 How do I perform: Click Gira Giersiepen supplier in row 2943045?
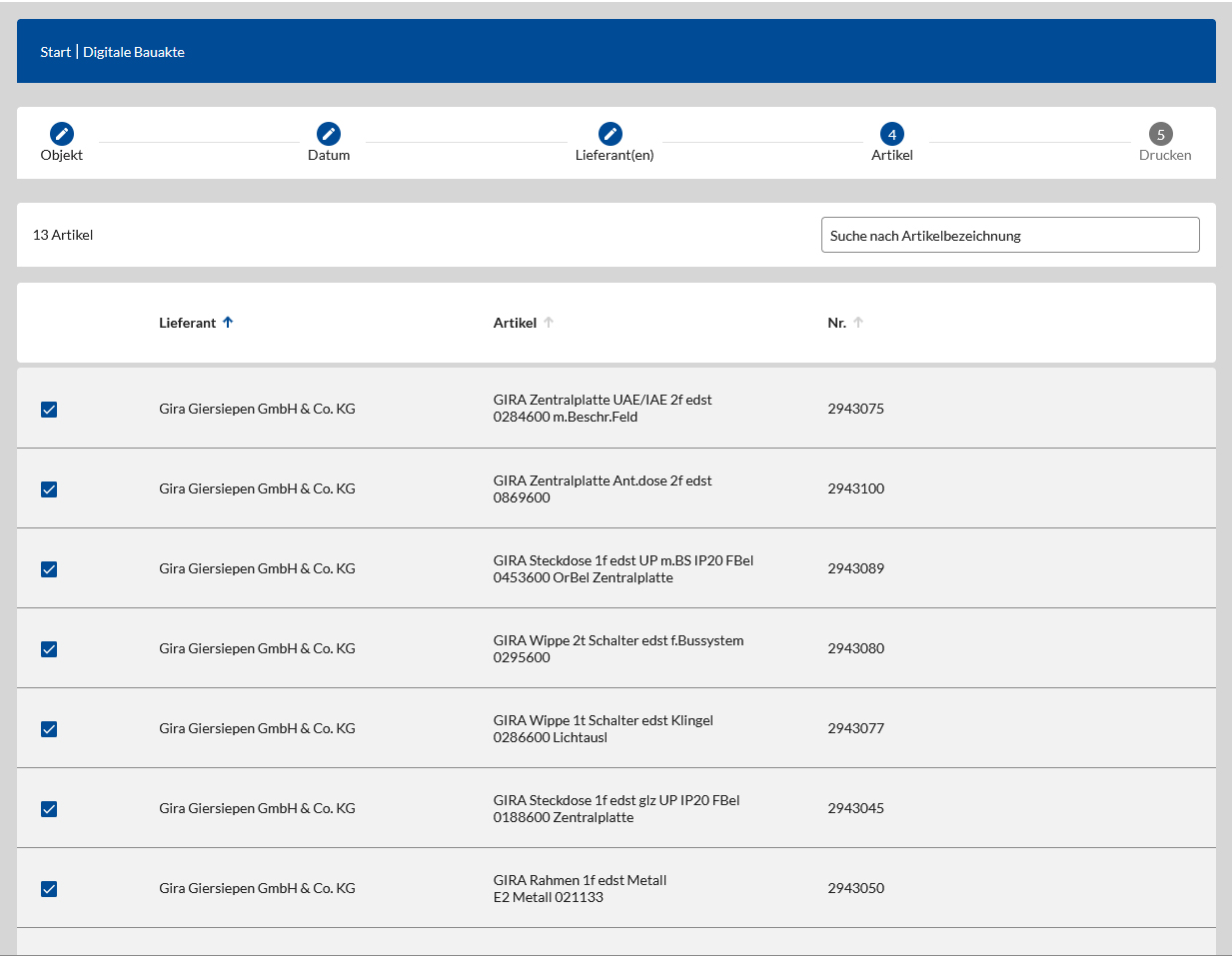pyautogui.click(x=257, y=808)
